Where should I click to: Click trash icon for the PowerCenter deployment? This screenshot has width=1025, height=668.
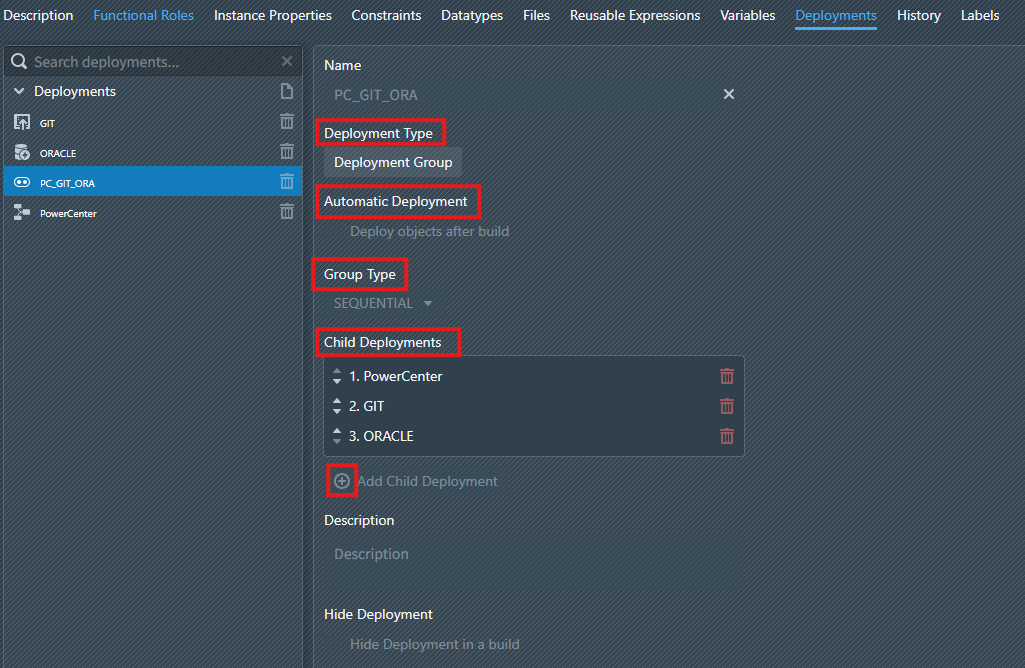[287, 212]
